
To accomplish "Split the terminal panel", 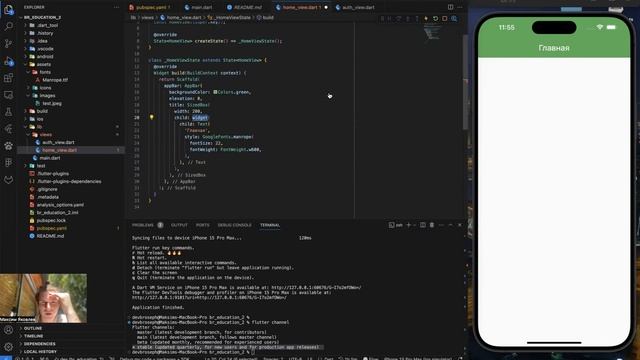I will pos(422,225).
